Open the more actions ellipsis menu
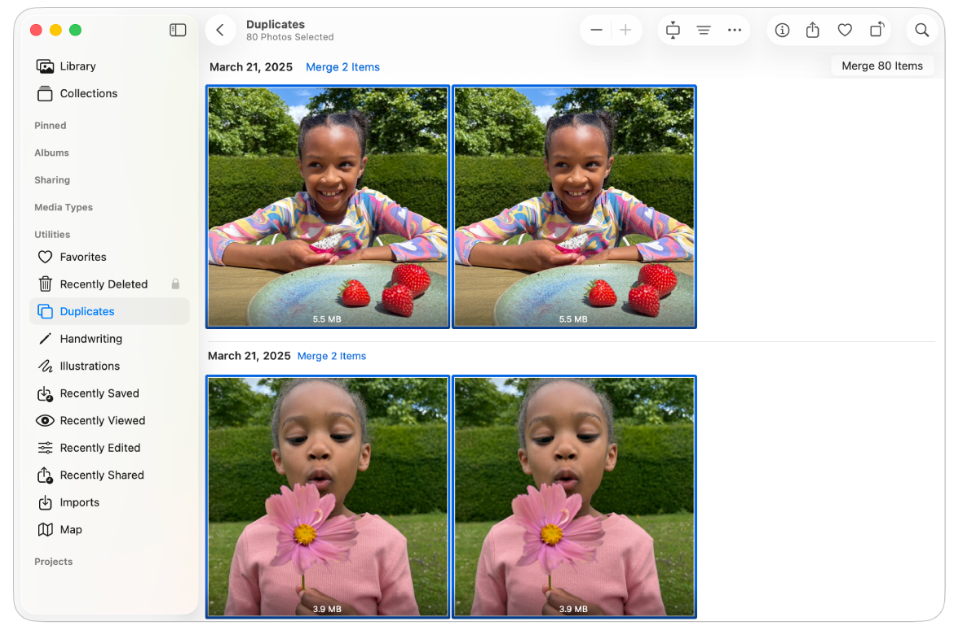This screenshot has width=954, height=631. point(735,30)
